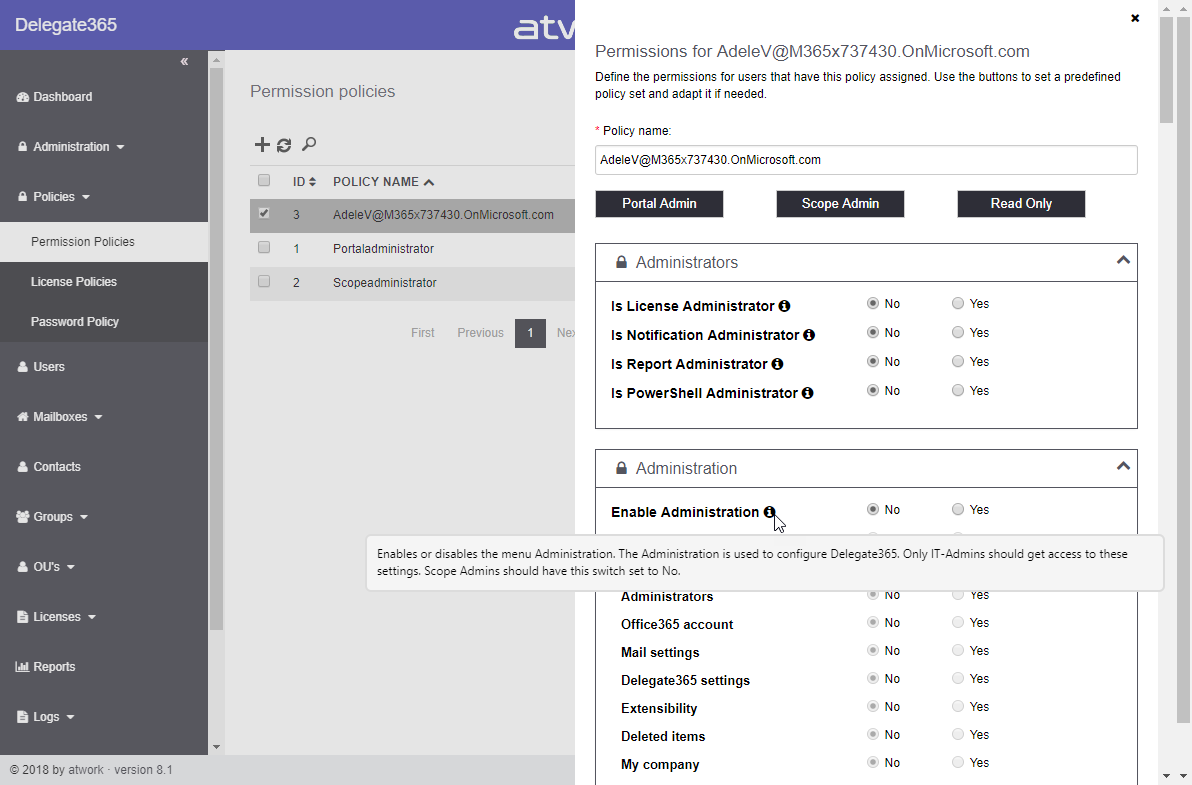This screenshot has height=785, width=1192.
Task: Check the Portaladministrator row checkbox
Action: [x=264, y=247]
